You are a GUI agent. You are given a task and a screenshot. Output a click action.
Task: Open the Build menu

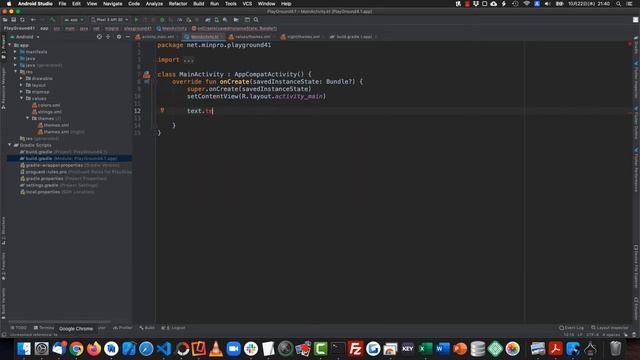pos(199,4)
